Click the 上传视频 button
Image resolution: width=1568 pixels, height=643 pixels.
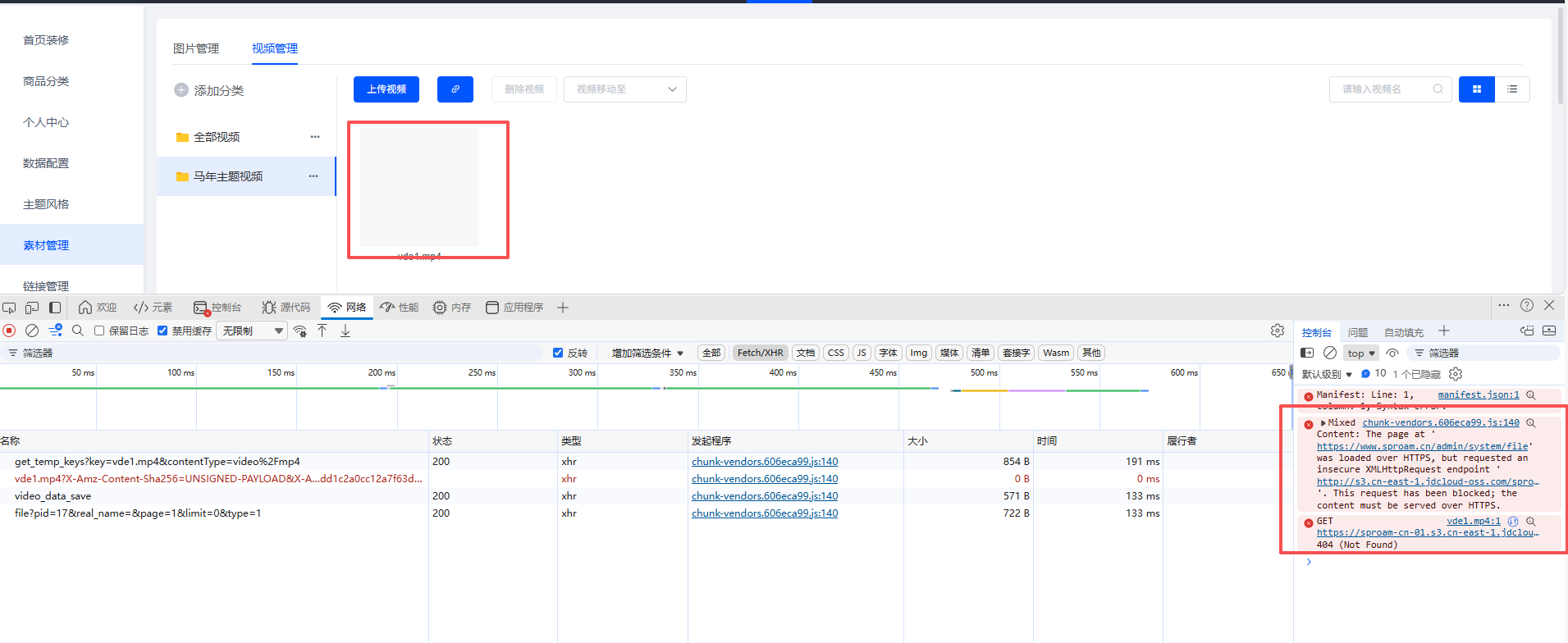[386, 89]
